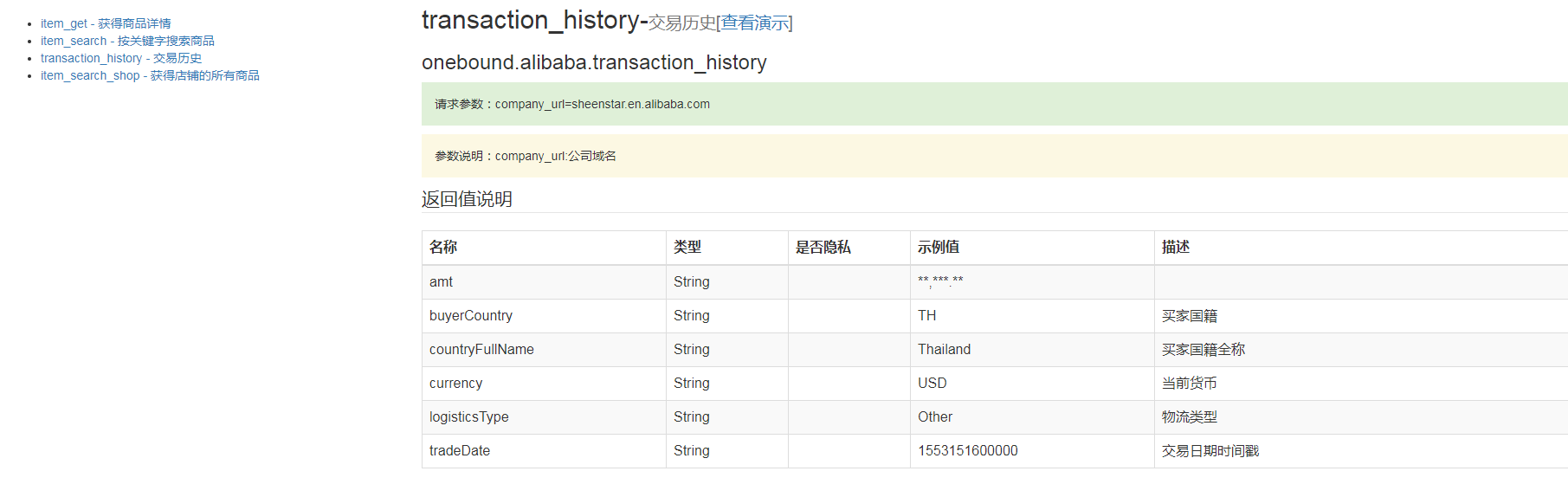Click the 返回值说明 heading
The image size is (1568, 484).
(467, 199)
